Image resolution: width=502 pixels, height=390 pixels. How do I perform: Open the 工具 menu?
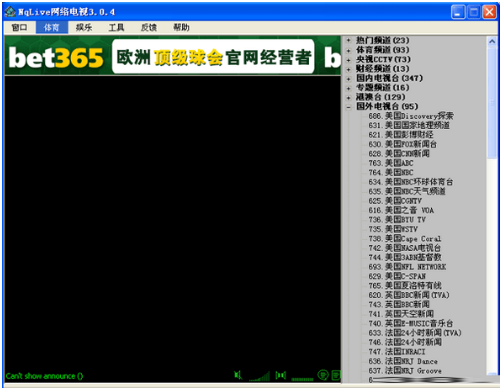point(116,27)
